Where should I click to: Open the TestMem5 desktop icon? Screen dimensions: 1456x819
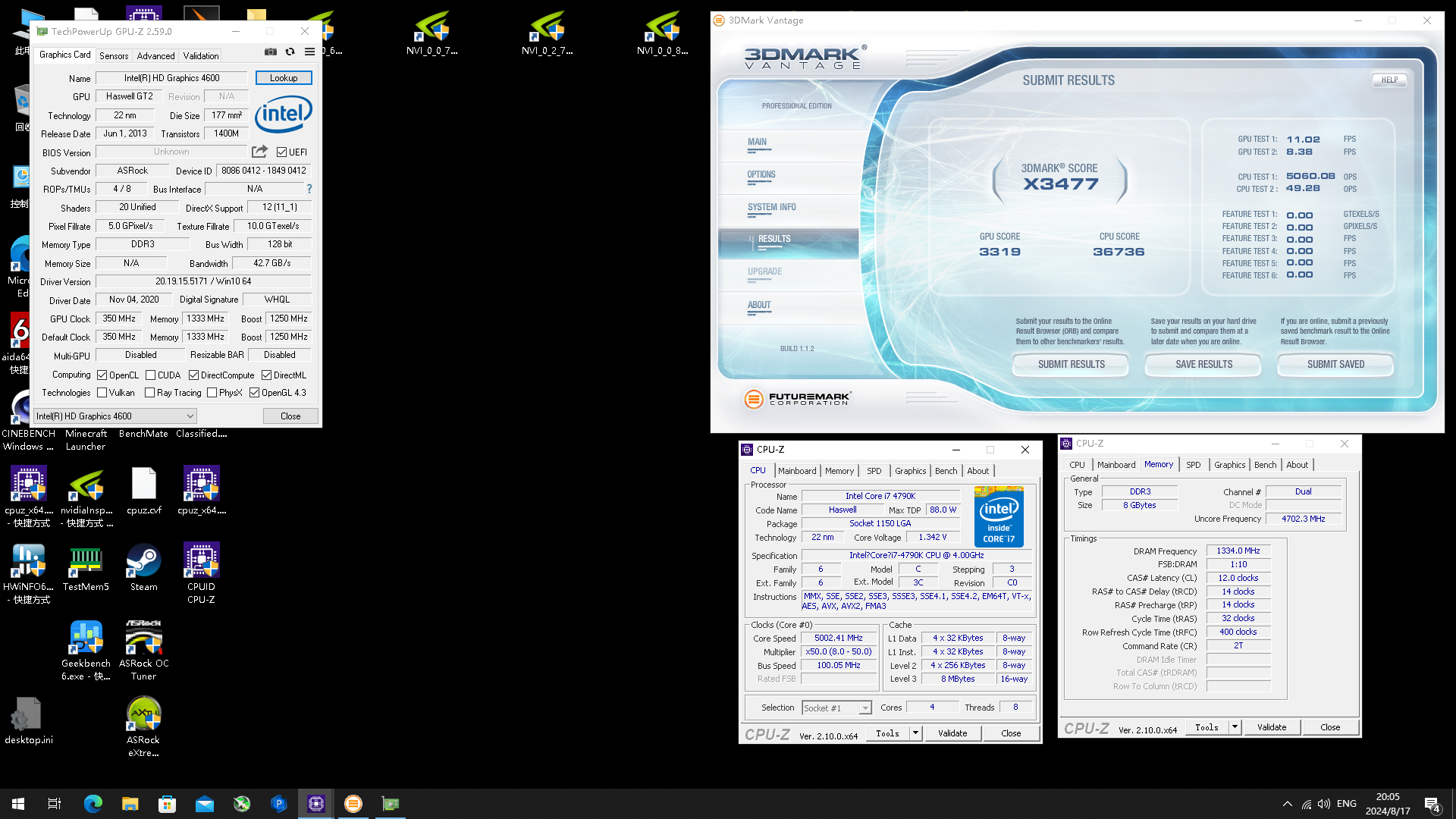(x=86, y=569)
